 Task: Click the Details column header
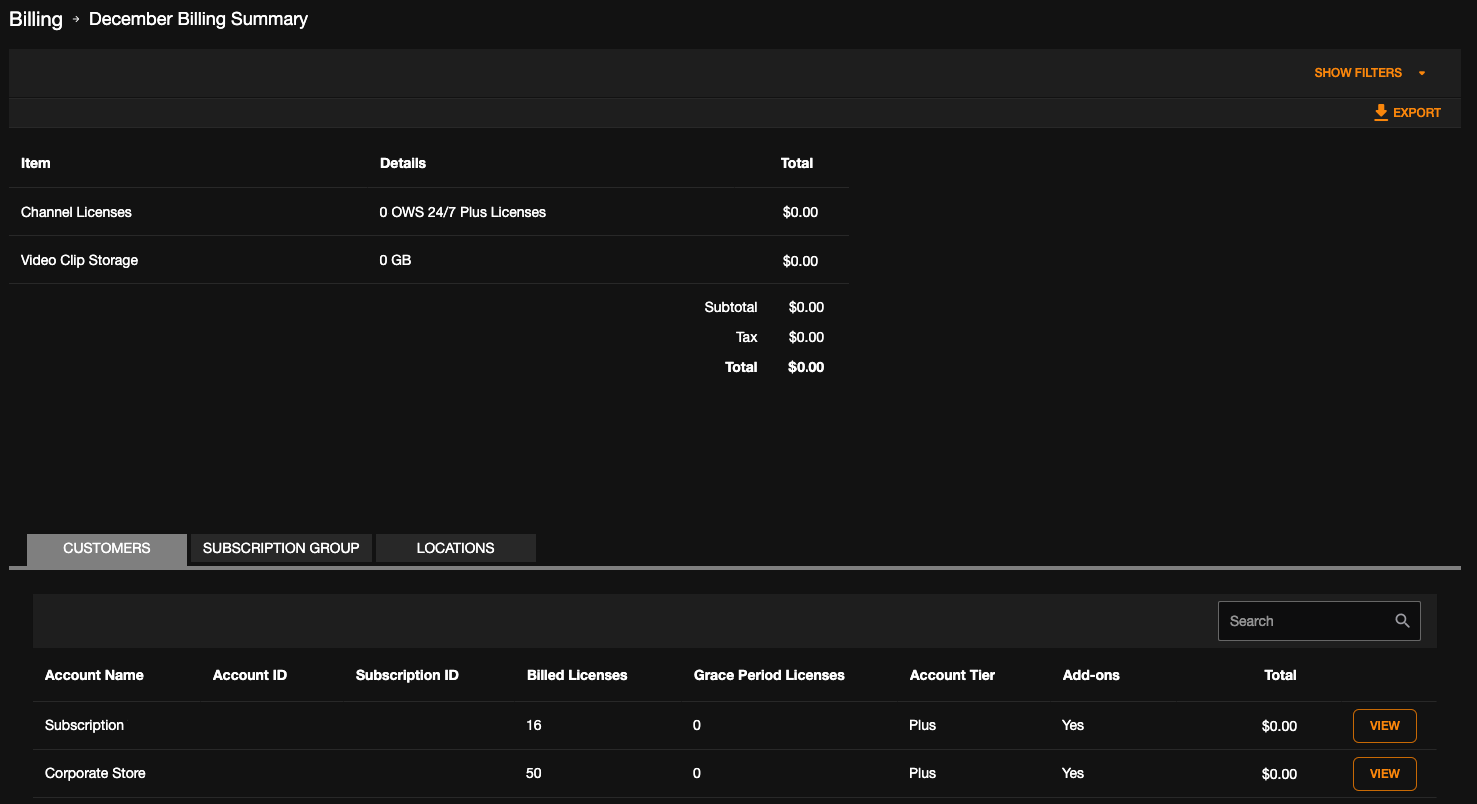403,163
